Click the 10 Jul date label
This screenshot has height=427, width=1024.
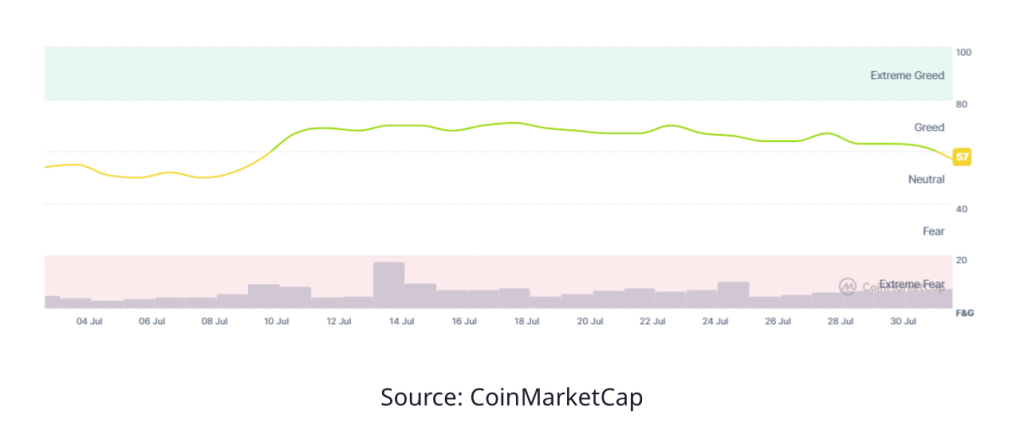(276, 321)
